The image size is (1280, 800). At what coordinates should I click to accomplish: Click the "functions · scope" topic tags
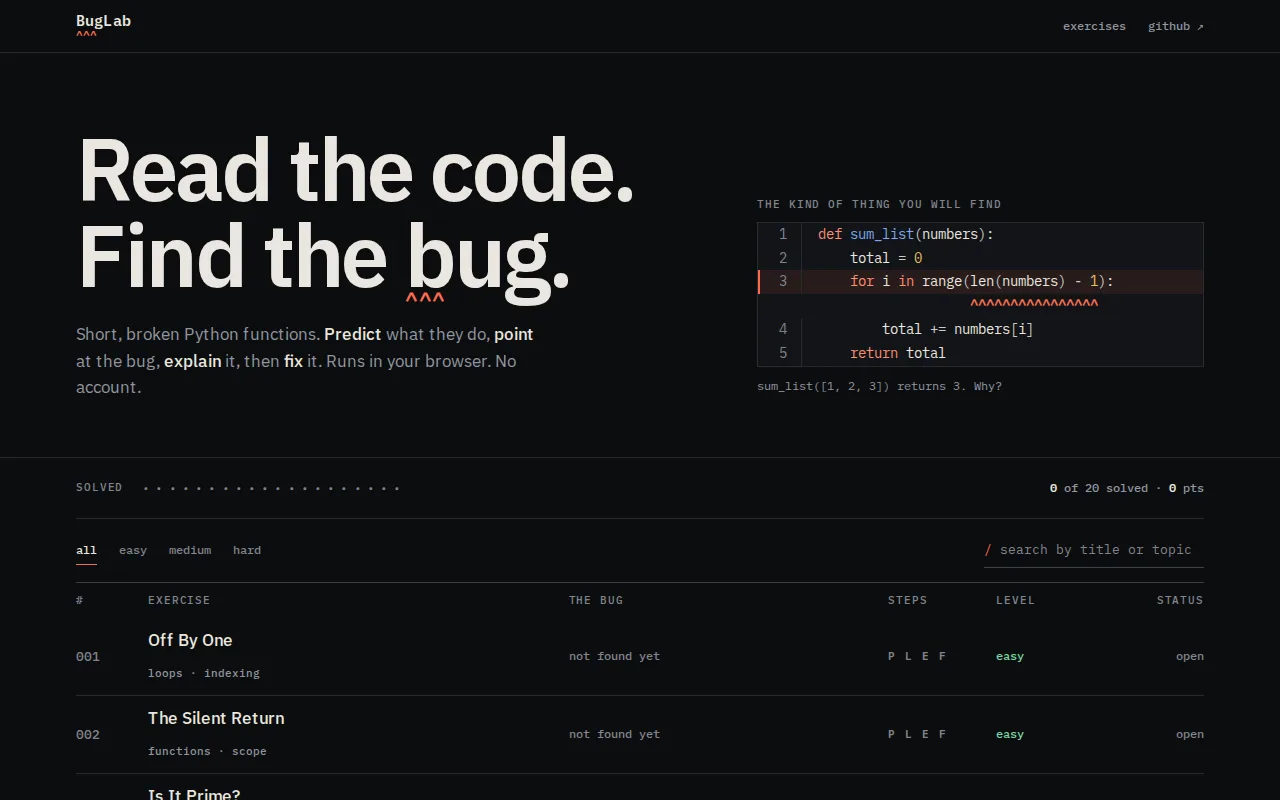coord(207,751)
